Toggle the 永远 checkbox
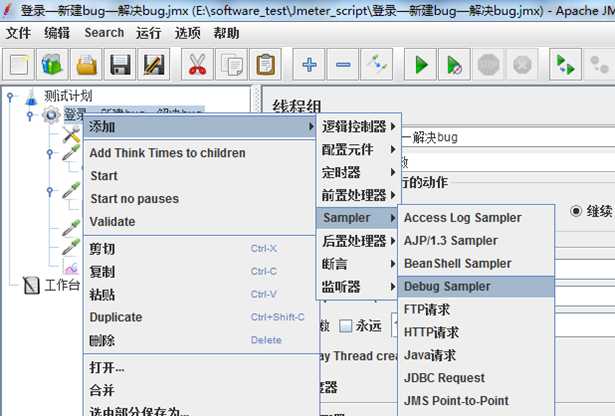Screen dimensions: 615x416 click(345, 325)
